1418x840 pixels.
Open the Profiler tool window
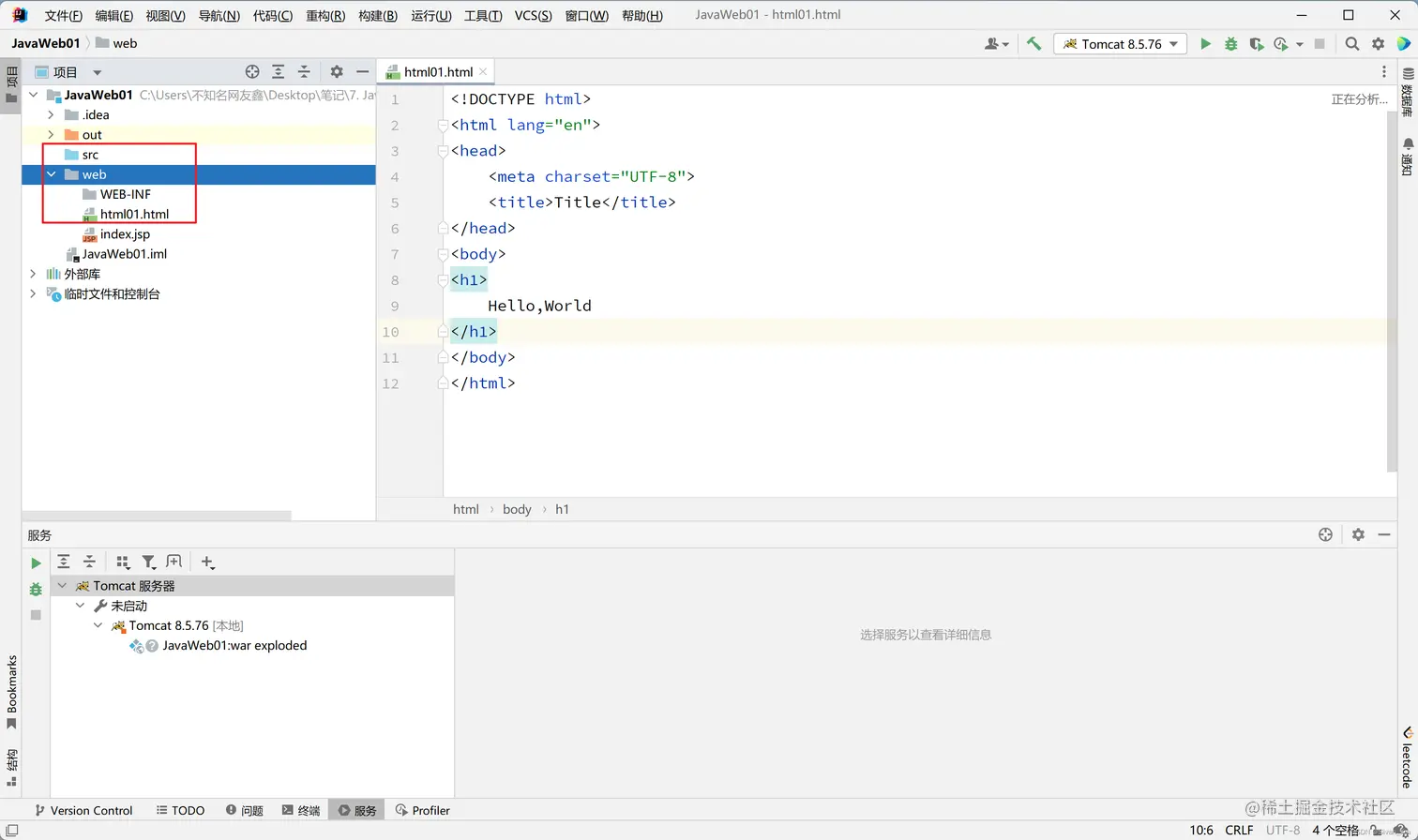[422, 810]
